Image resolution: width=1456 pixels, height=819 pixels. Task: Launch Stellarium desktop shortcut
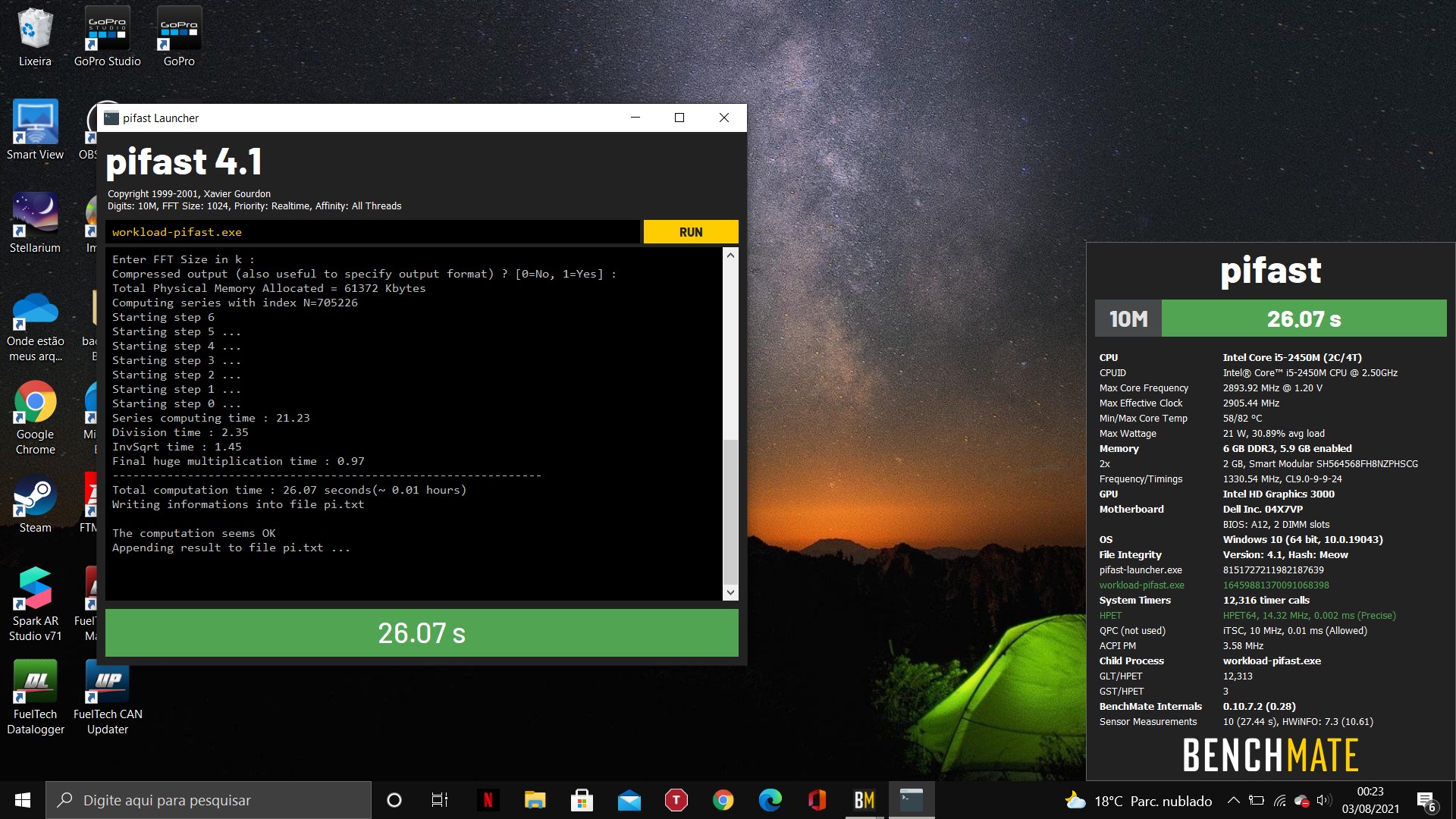(35, 224)
